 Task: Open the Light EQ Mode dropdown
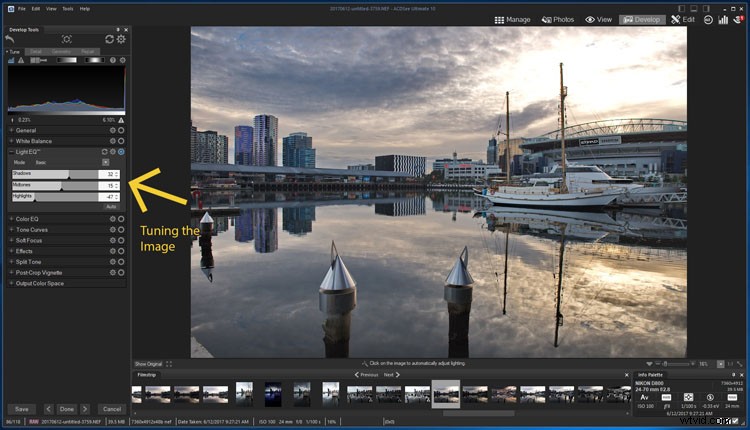click(x=106, y=163)
